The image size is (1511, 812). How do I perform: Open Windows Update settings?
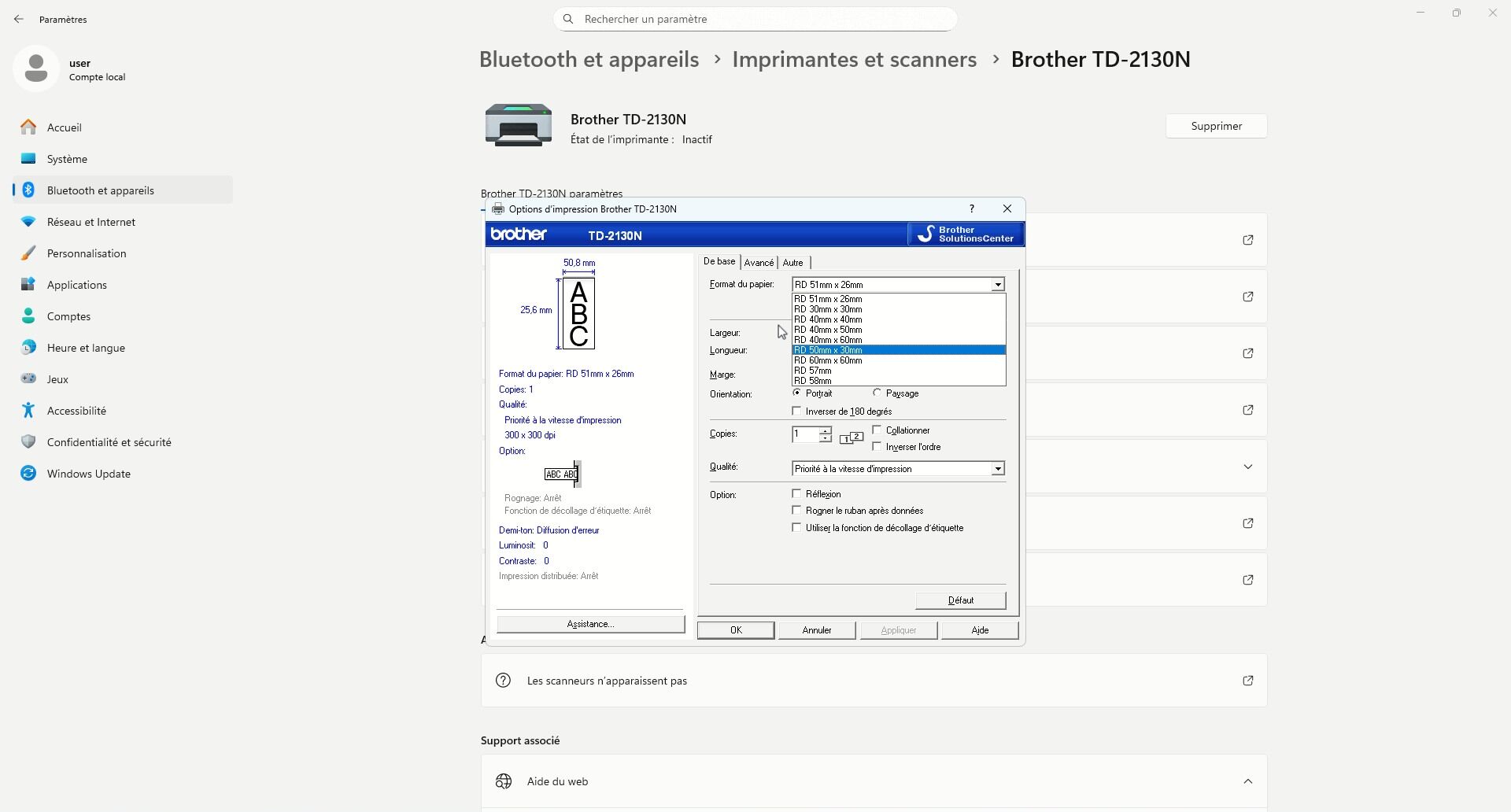point(123,474)
